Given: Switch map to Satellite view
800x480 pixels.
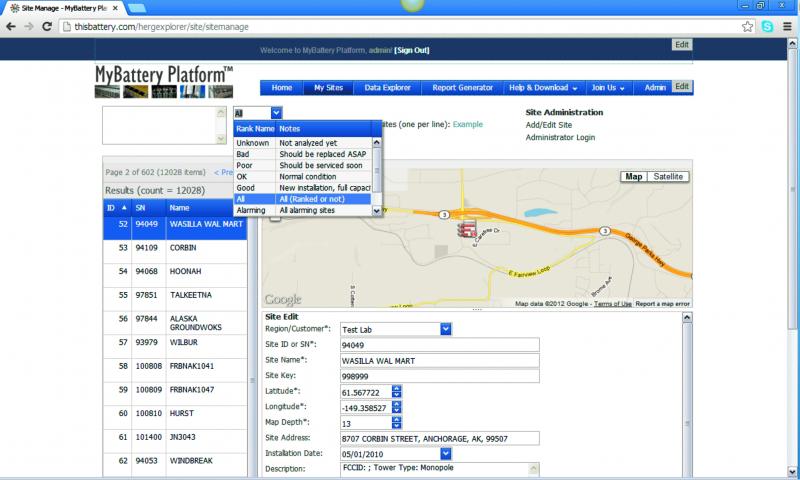Looking at the screenshot, I should pyautogui.click(x=668, y=176).
